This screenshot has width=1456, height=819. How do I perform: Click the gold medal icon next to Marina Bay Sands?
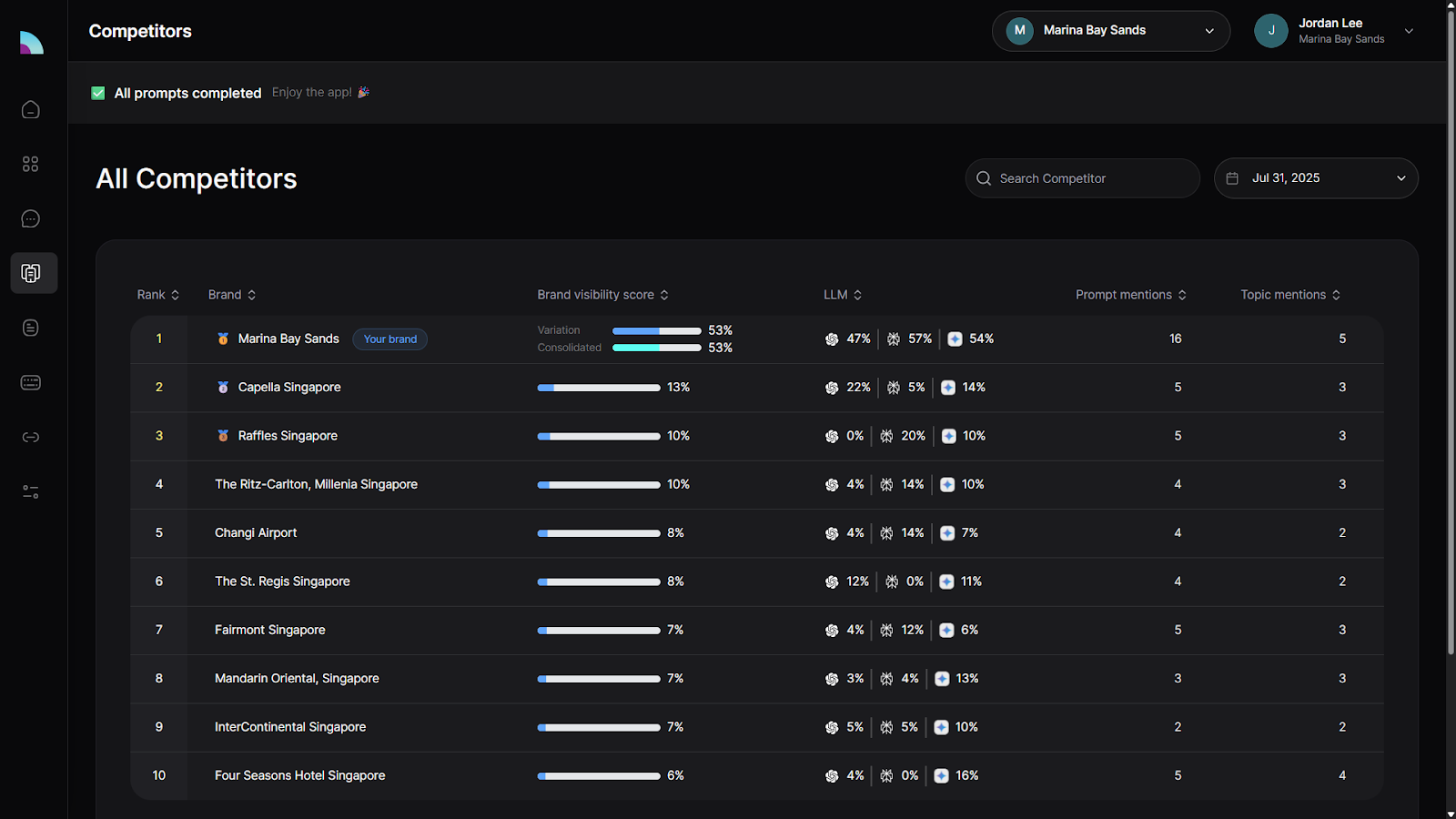pos(223,339)
